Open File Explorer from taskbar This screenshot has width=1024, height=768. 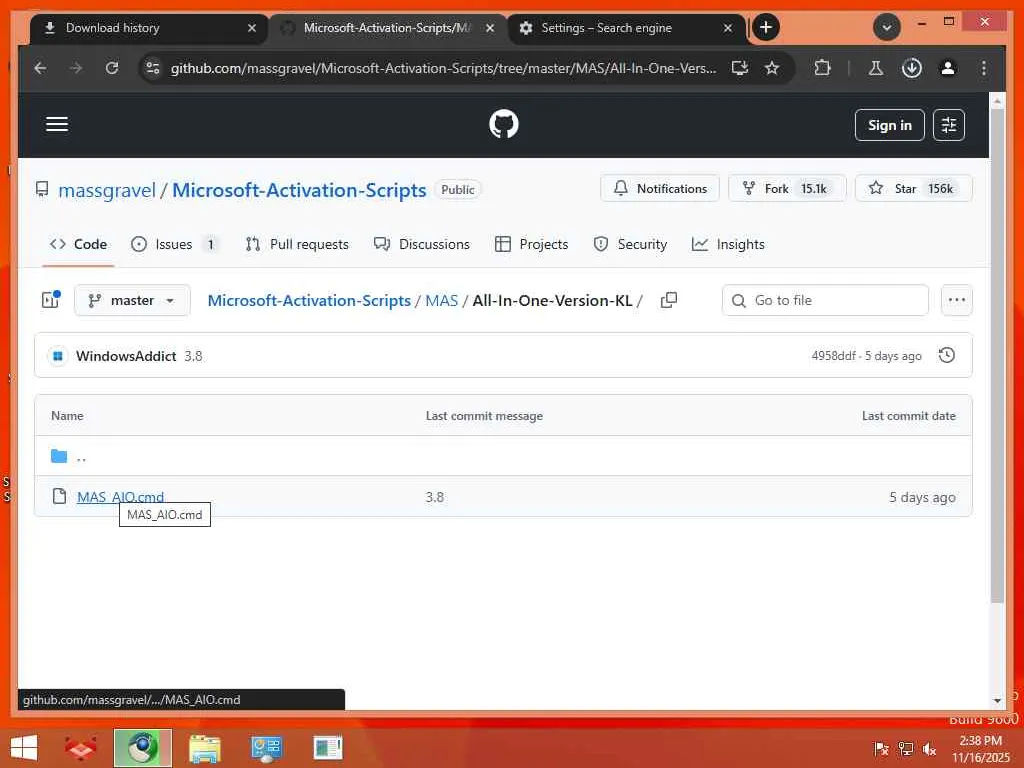pyautogui.click(x=204, y=748)
